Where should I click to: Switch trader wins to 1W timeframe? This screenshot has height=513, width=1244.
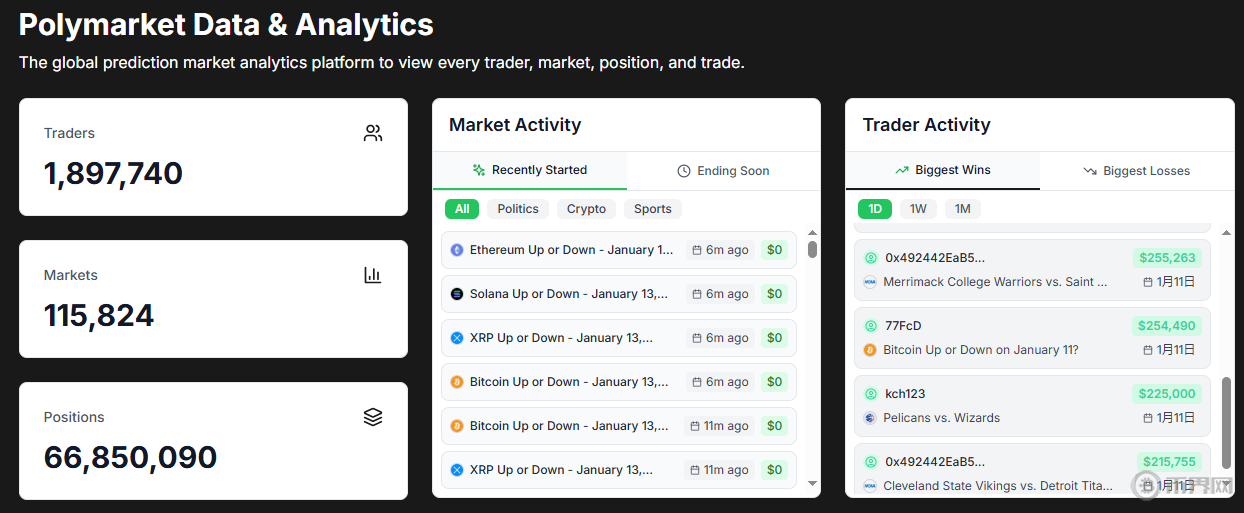[x=918, y=209]
